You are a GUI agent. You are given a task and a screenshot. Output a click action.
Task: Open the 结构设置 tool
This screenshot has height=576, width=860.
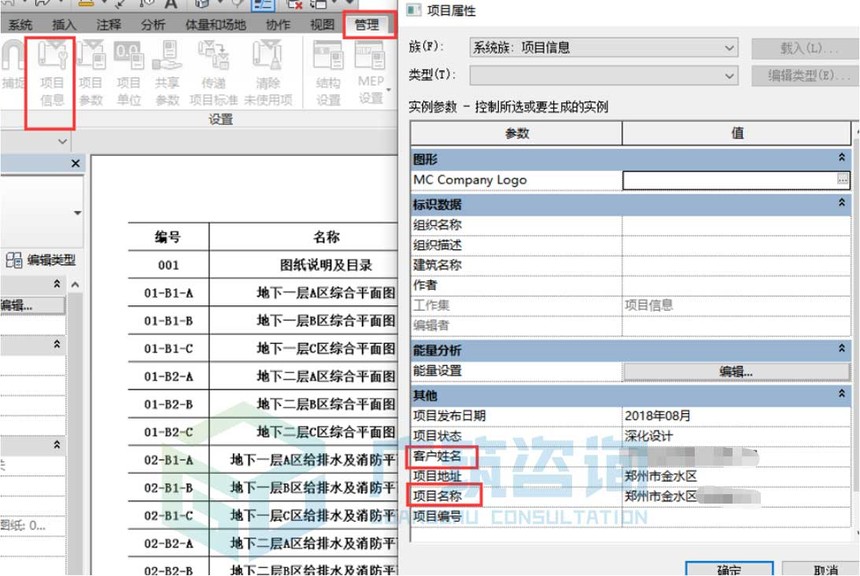[x=328, y=74]
